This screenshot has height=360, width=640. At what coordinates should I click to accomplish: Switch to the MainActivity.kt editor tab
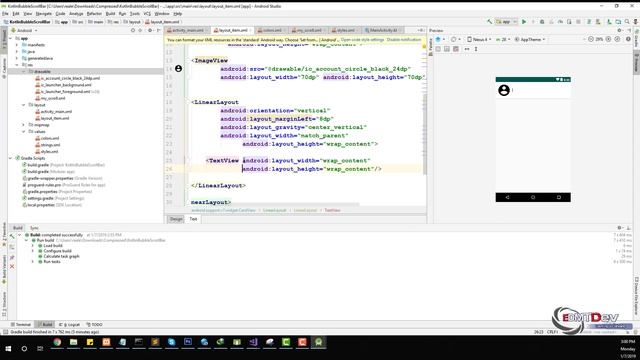click(x=383, y=30)
